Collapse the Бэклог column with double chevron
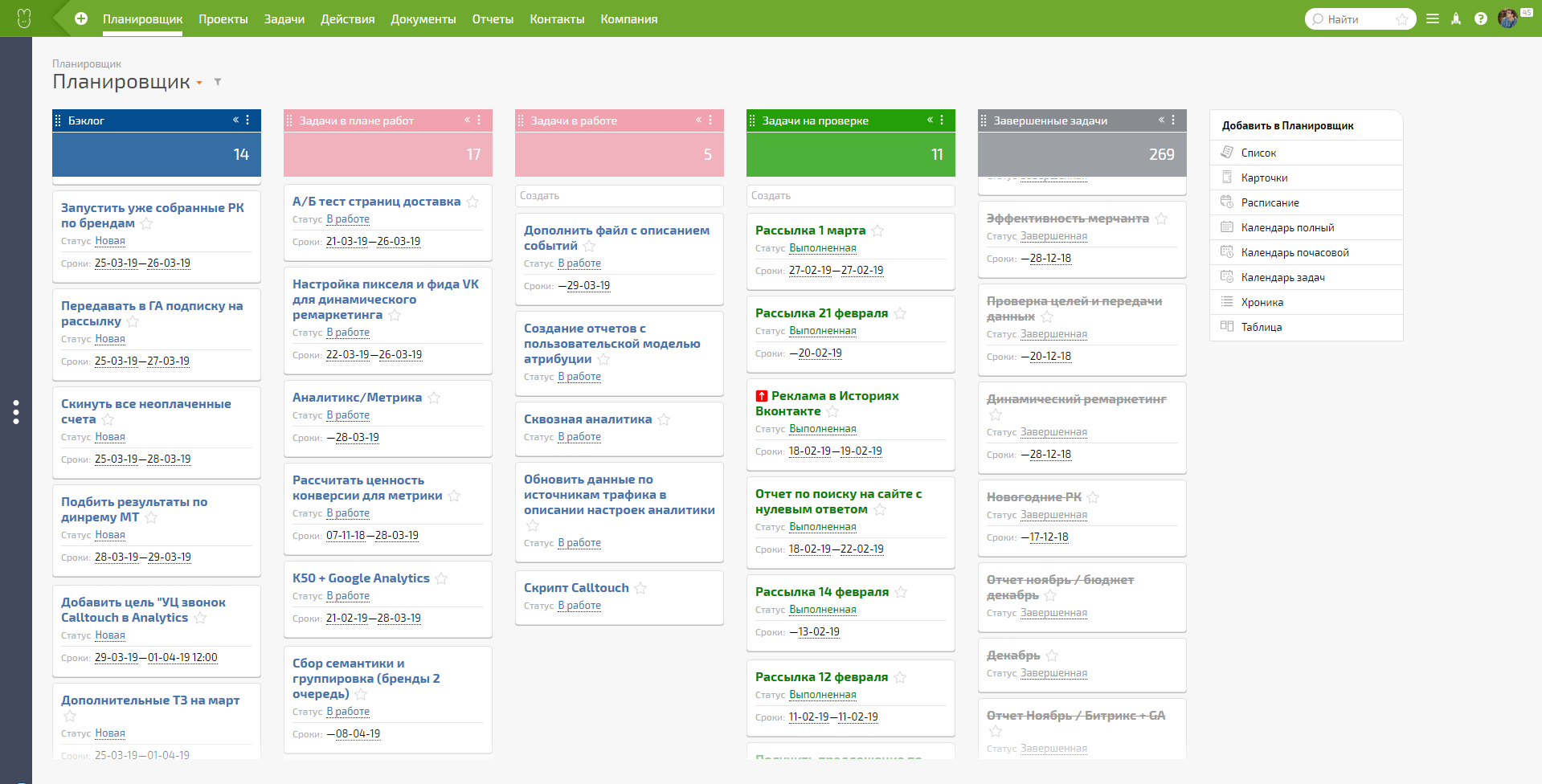This screenshot has height=784, width=1542. pos(235,120)
